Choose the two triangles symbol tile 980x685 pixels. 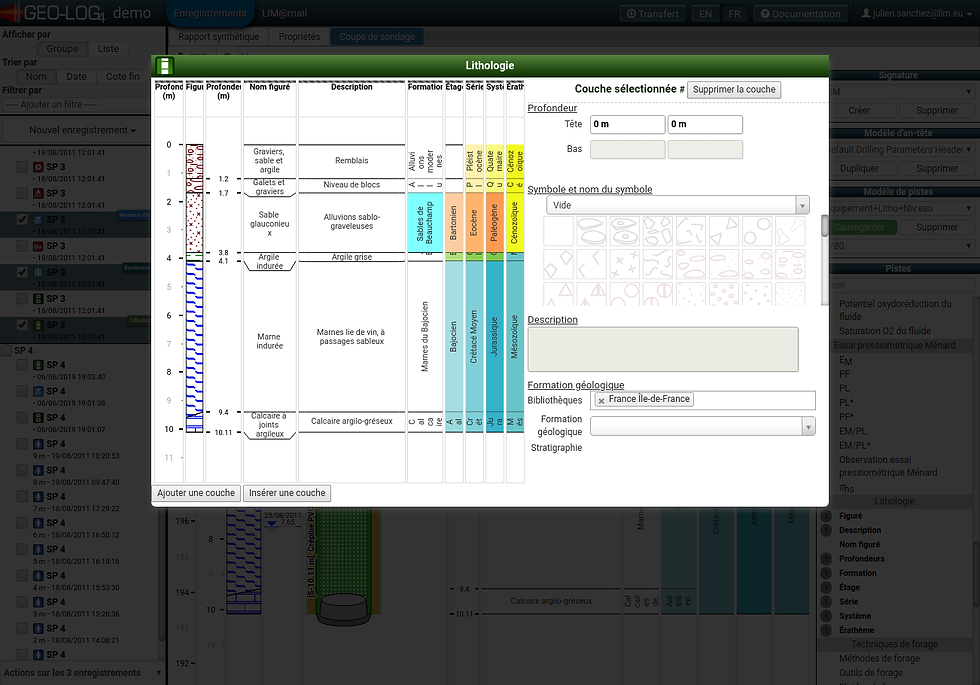[724, 231]
